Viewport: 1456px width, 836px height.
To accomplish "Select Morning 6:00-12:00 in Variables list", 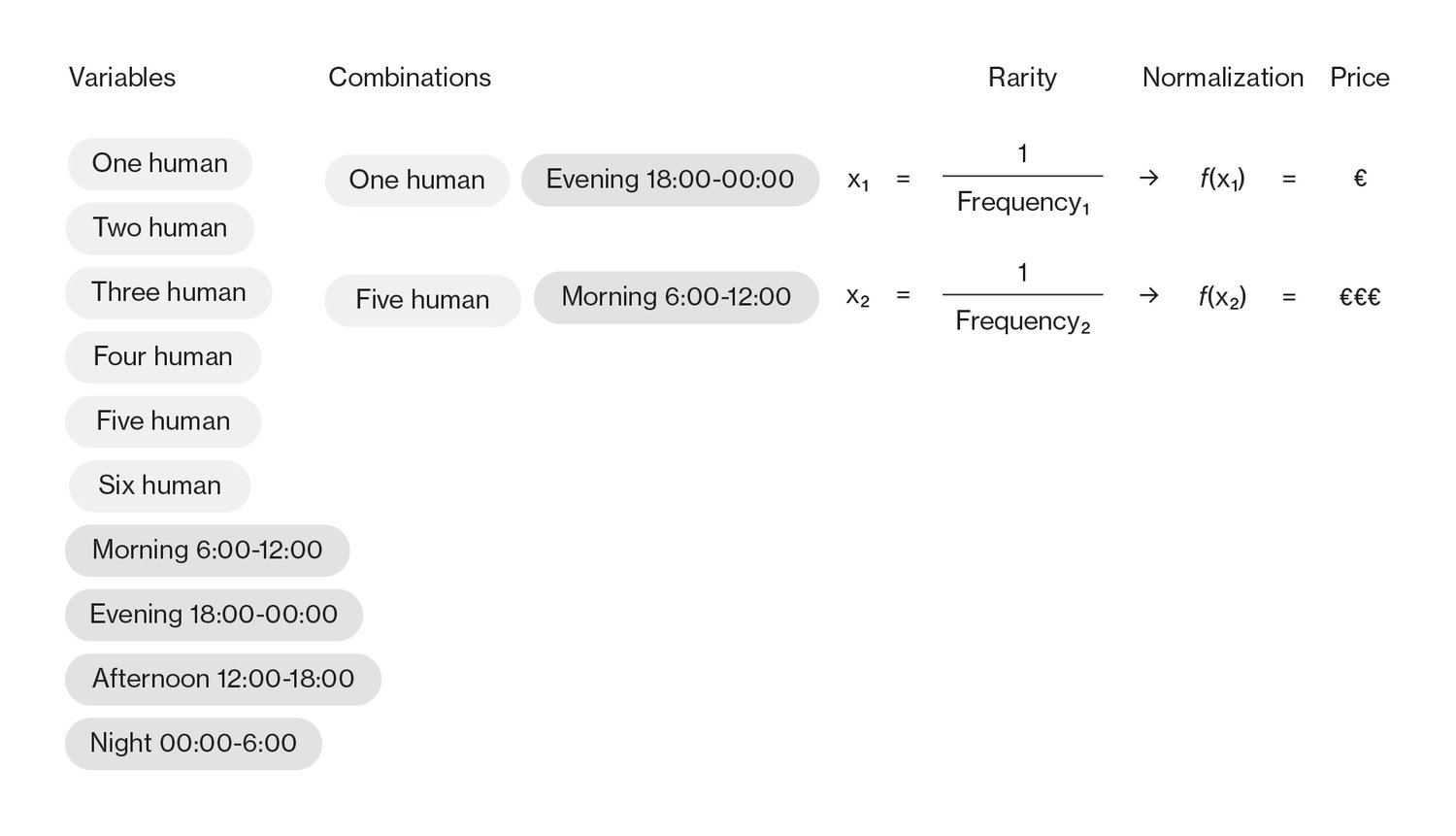I will click(x=208, y=551).
